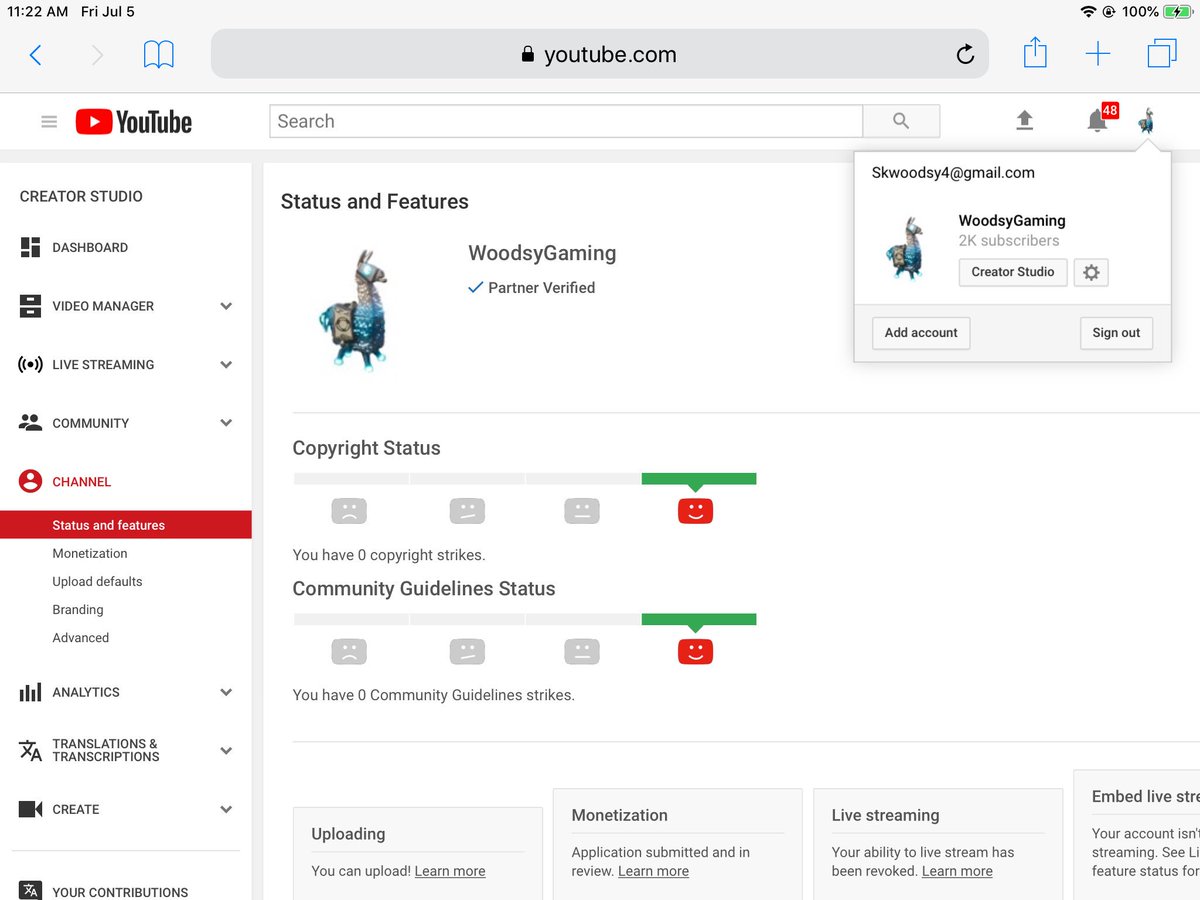Screen dimensions: 1200x900
Task: Click the saddest gray face under Copyright Status
Action: pos(349,511)
